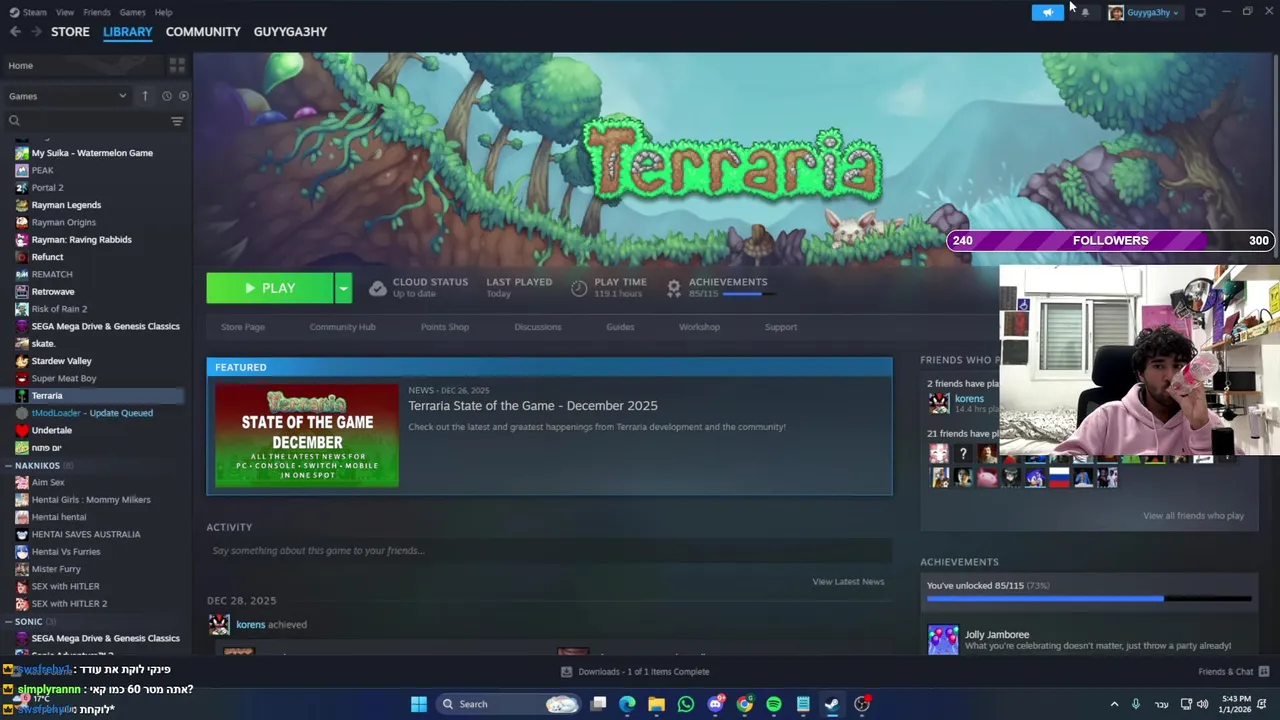Open advanced filter settings icon

[177, 121]
